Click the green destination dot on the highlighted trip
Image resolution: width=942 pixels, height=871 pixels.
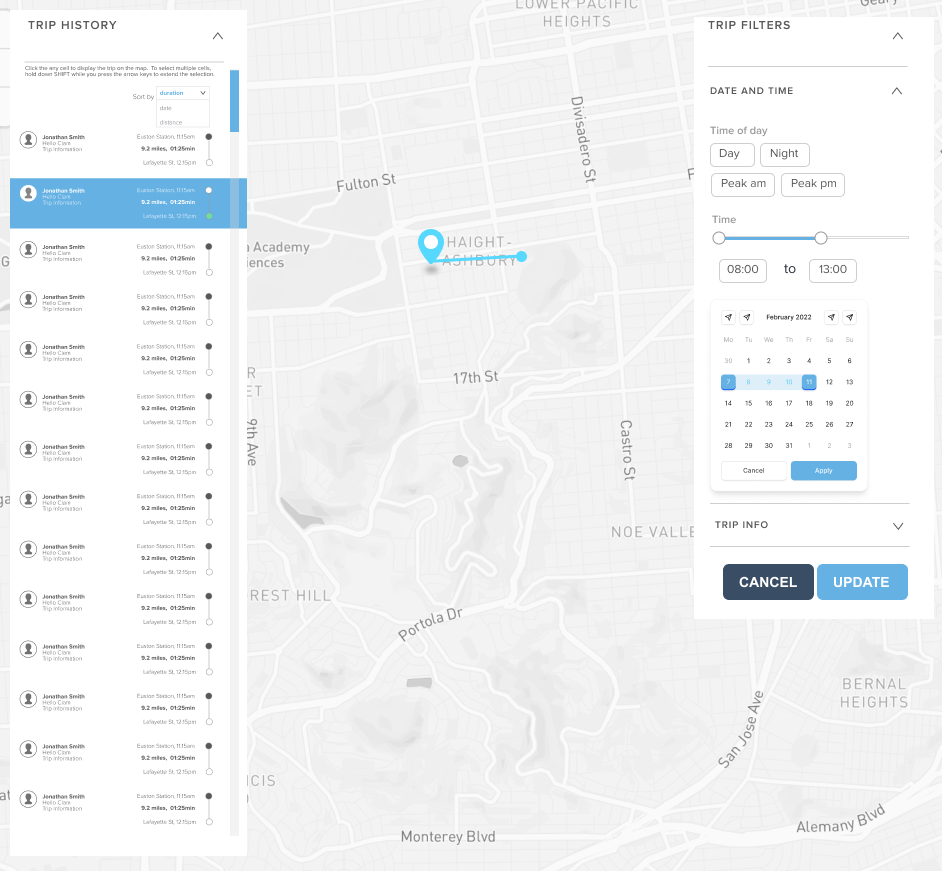pos(208,216)
